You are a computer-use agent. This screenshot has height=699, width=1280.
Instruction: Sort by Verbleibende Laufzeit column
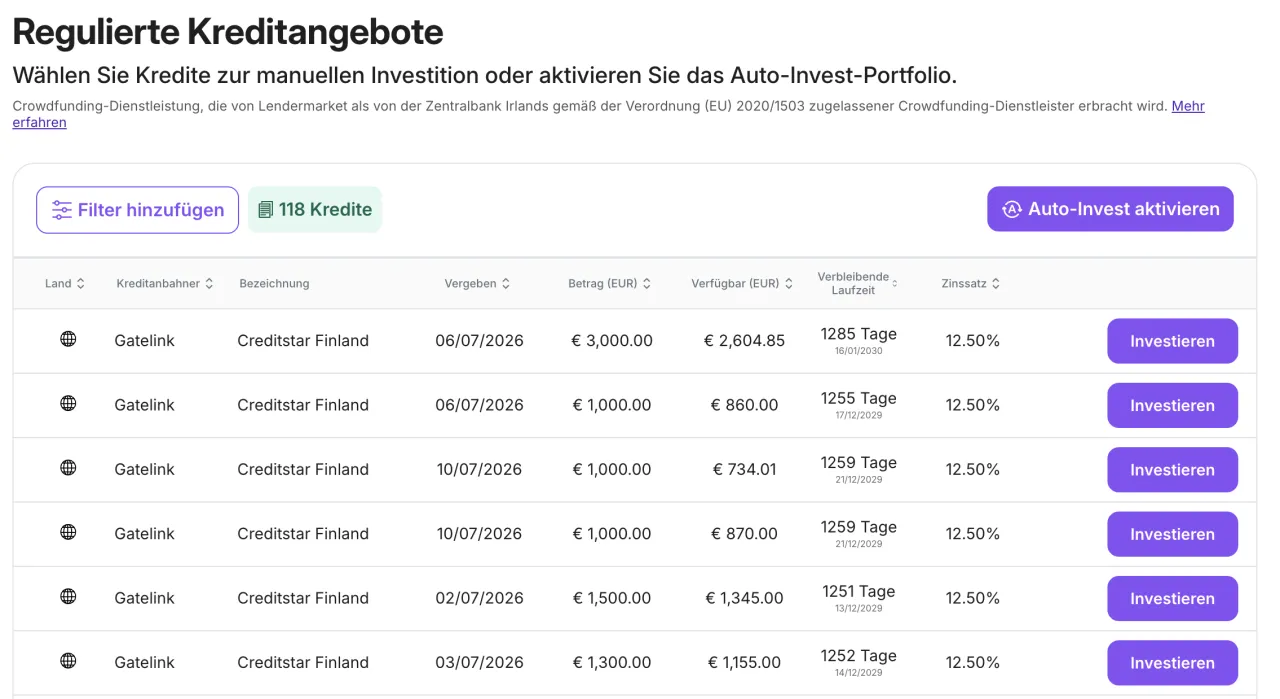coord(857,283)
